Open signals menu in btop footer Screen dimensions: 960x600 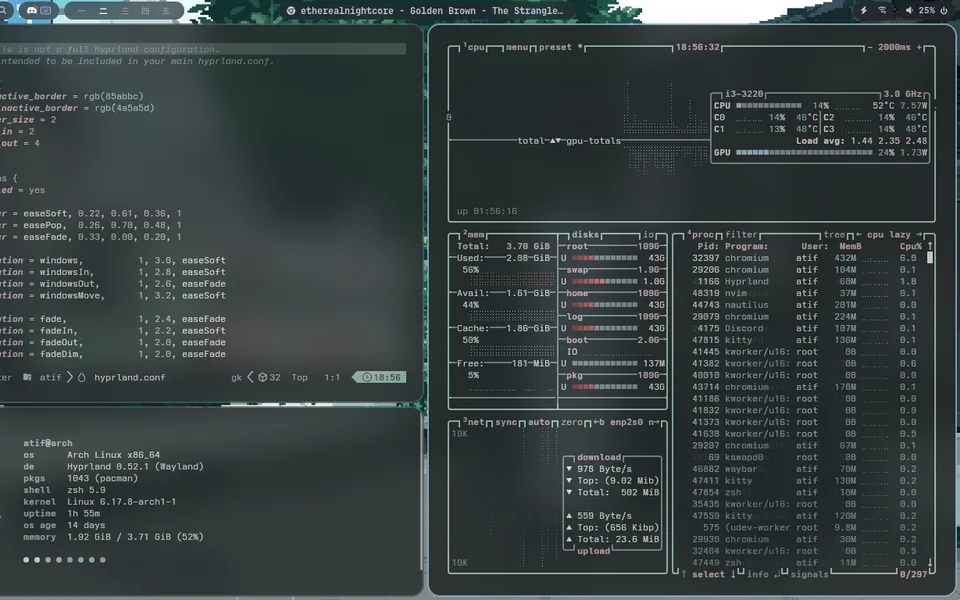[x=809, y=574]
